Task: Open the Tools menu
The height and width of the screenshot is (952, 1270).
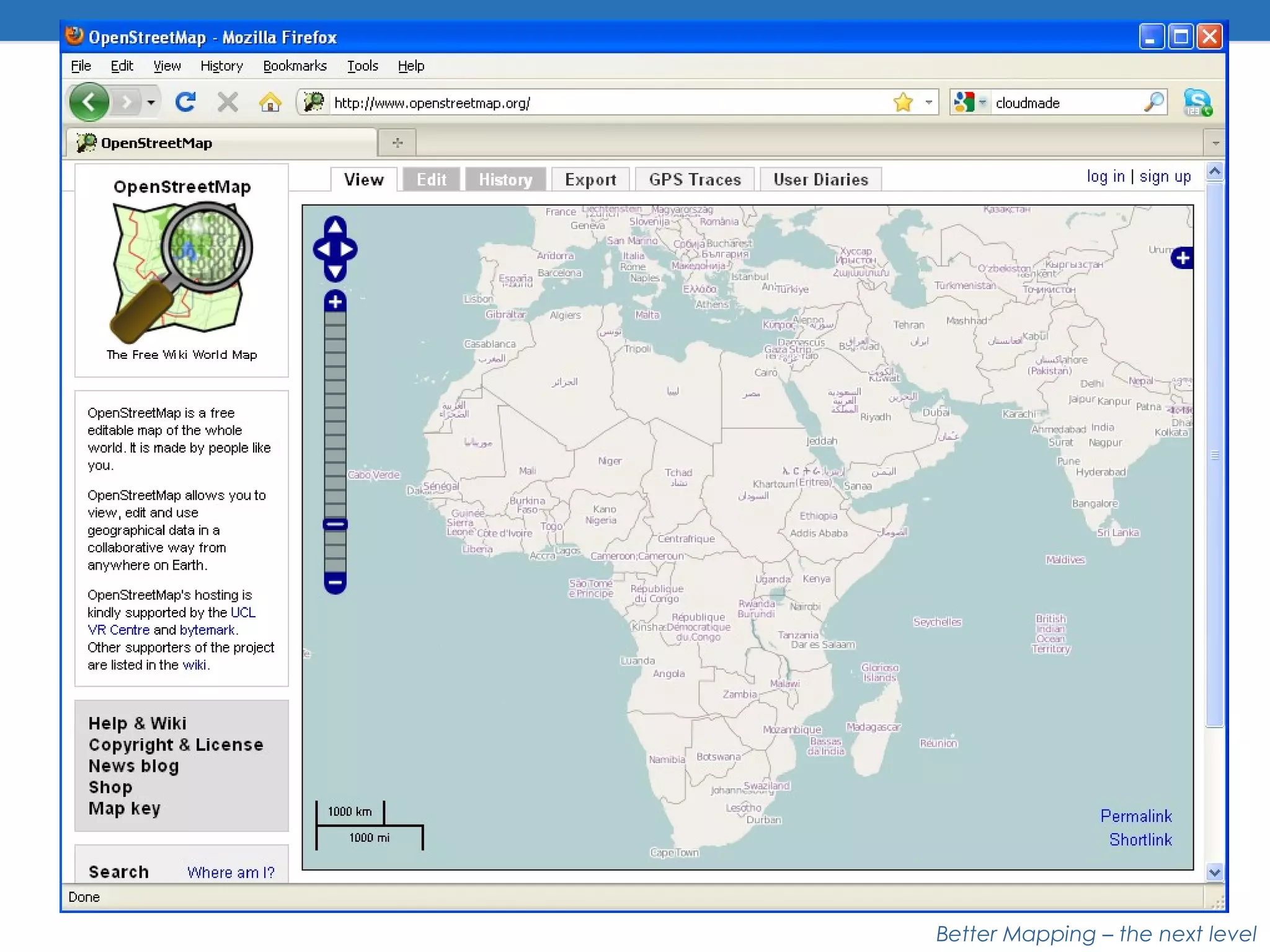Action: (362, 66)
